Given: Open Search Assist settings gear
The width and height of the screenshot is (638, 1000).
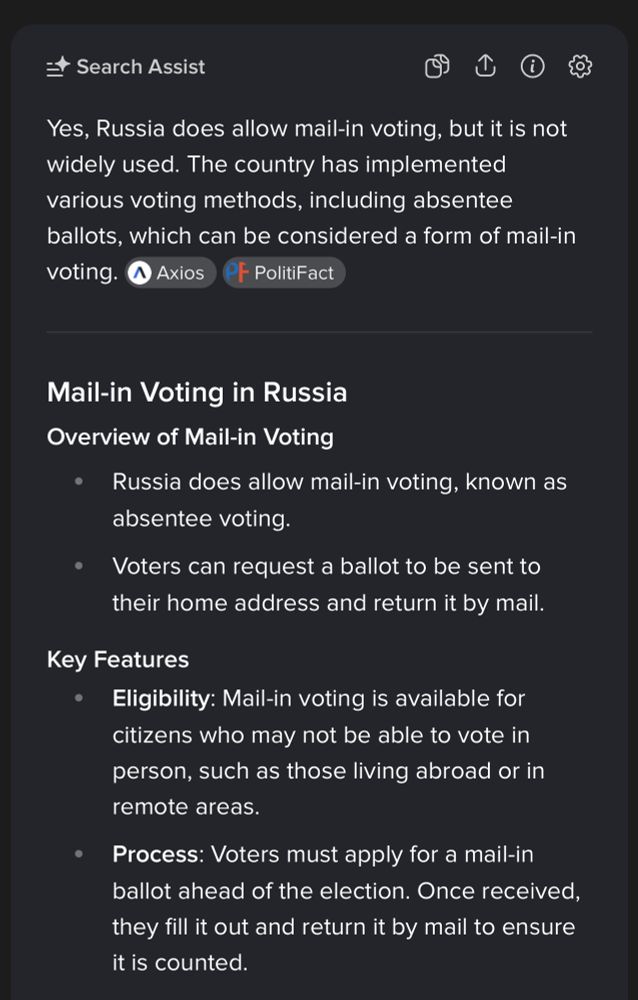Looking at the screenshot, I should tap(580, 67).
